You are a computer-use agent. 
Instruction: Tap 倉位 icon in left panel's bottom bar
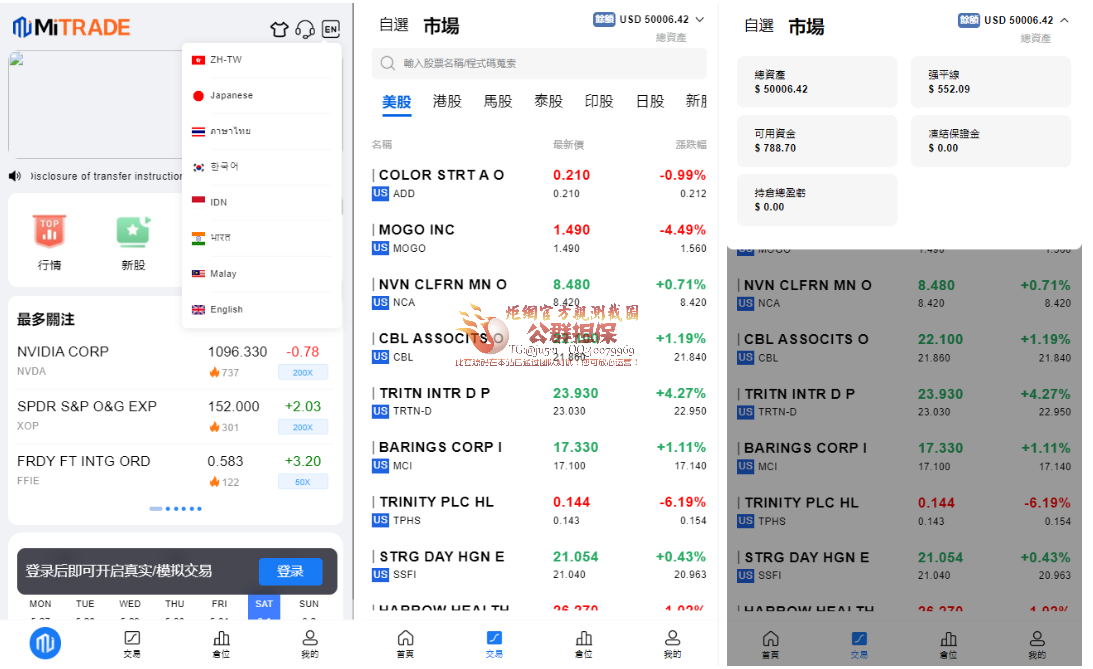221,643
